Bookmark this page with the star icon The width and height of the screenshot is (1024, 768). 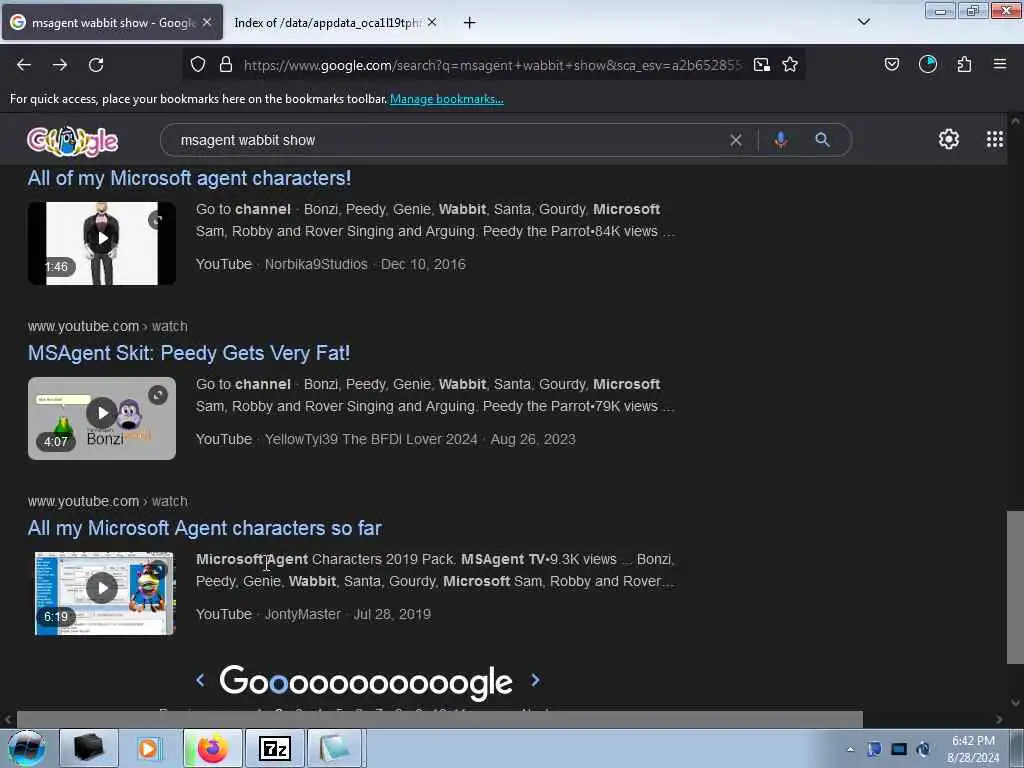(790, 65)
